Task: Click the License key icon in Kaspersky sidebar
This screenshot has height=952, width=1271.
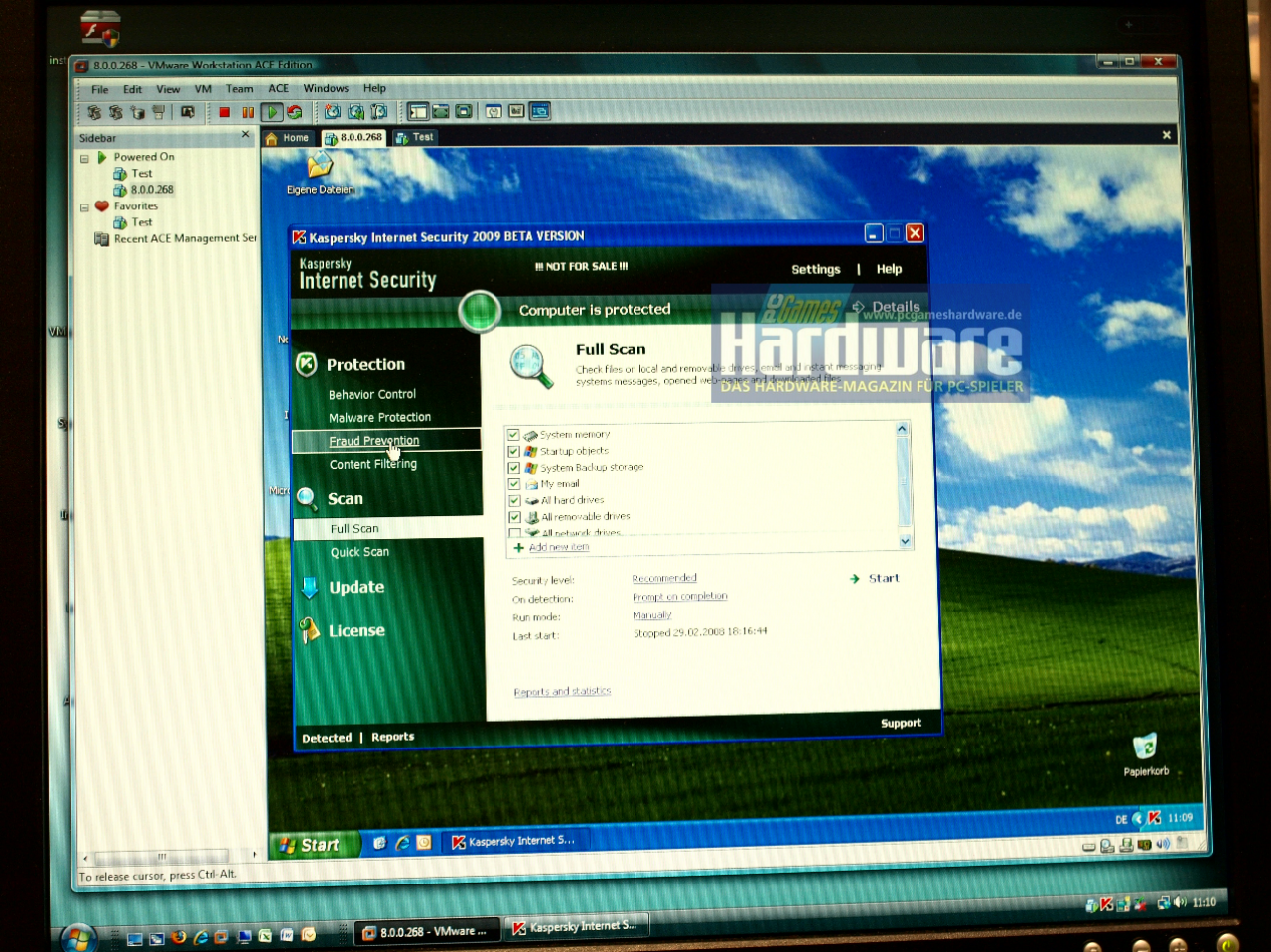Action: (309, 630)
